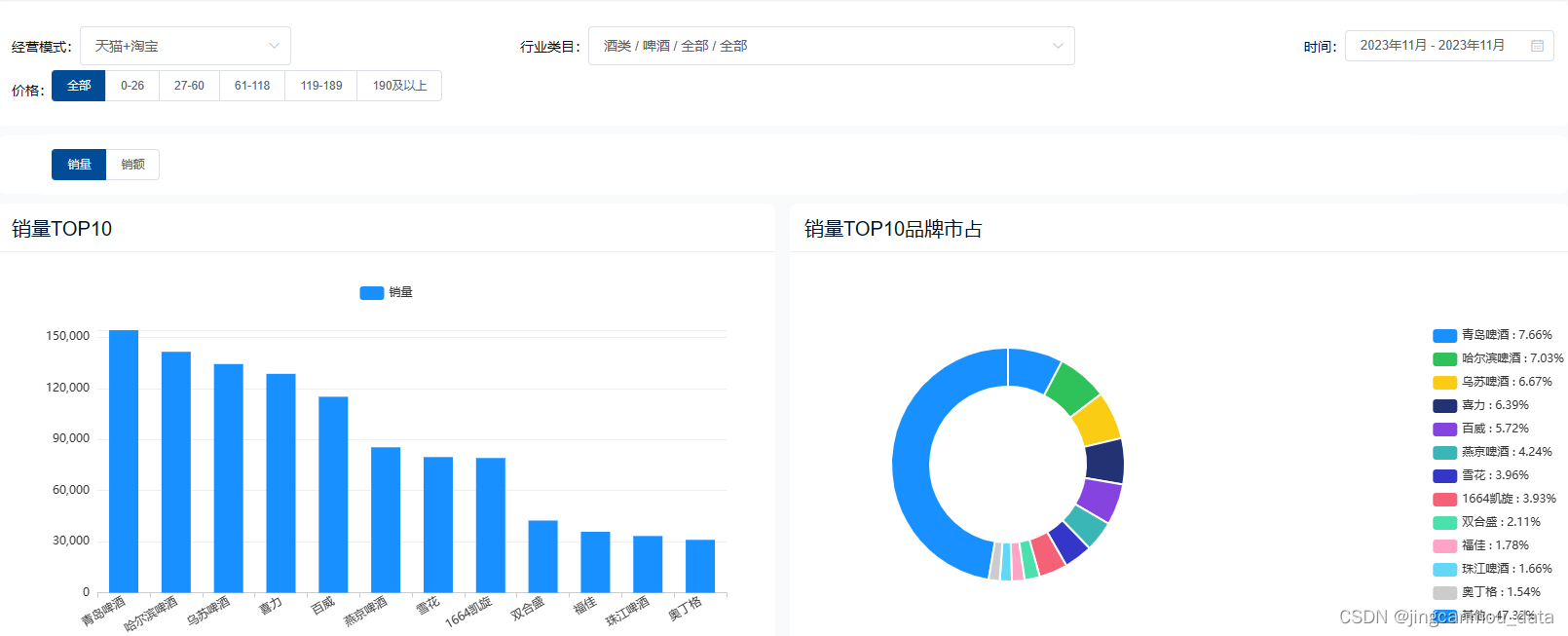The image size is (1568, 636).
Task: Click the chevron arrow in 经营模式 selector
Action: [274, 46]
